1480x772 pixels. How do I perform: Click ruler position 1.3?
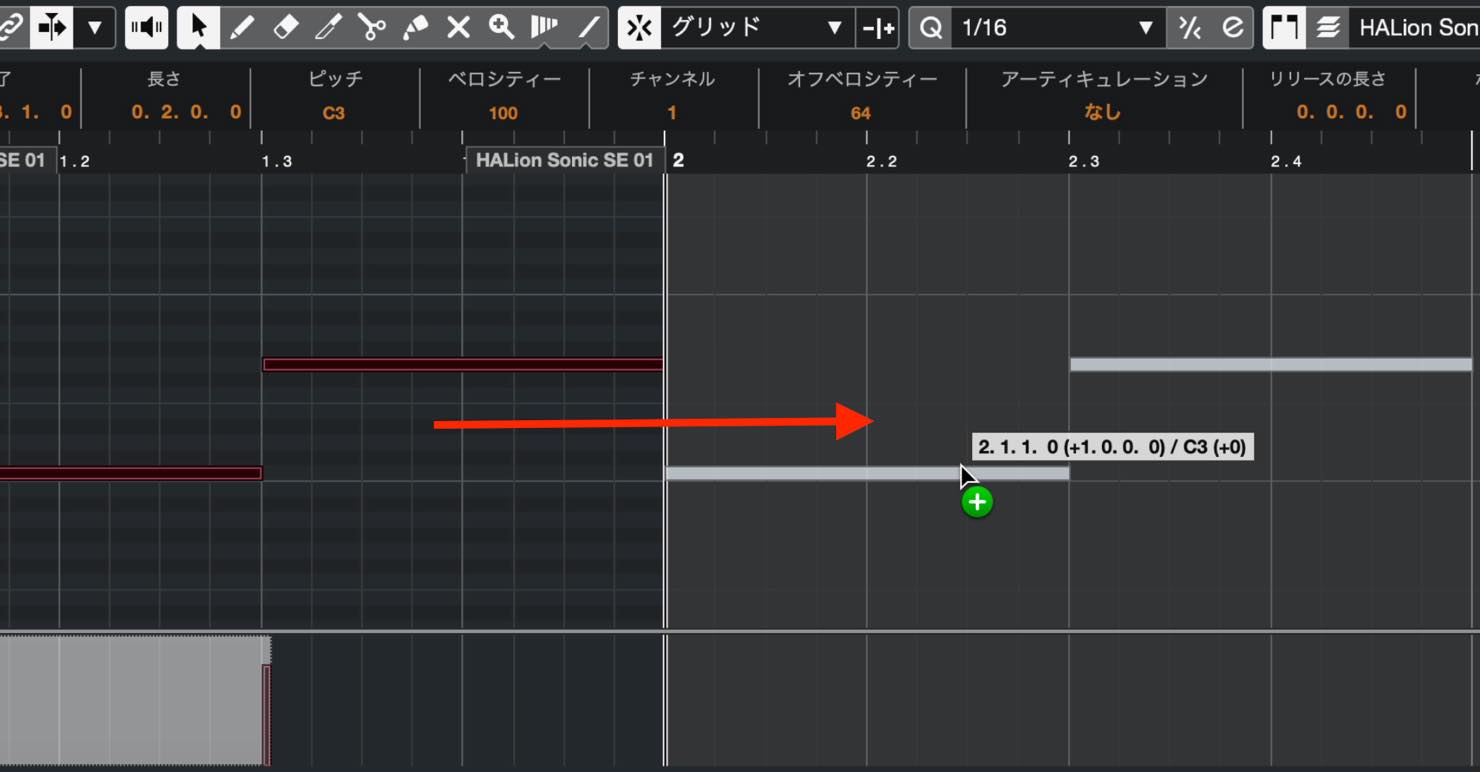(278, 161)
